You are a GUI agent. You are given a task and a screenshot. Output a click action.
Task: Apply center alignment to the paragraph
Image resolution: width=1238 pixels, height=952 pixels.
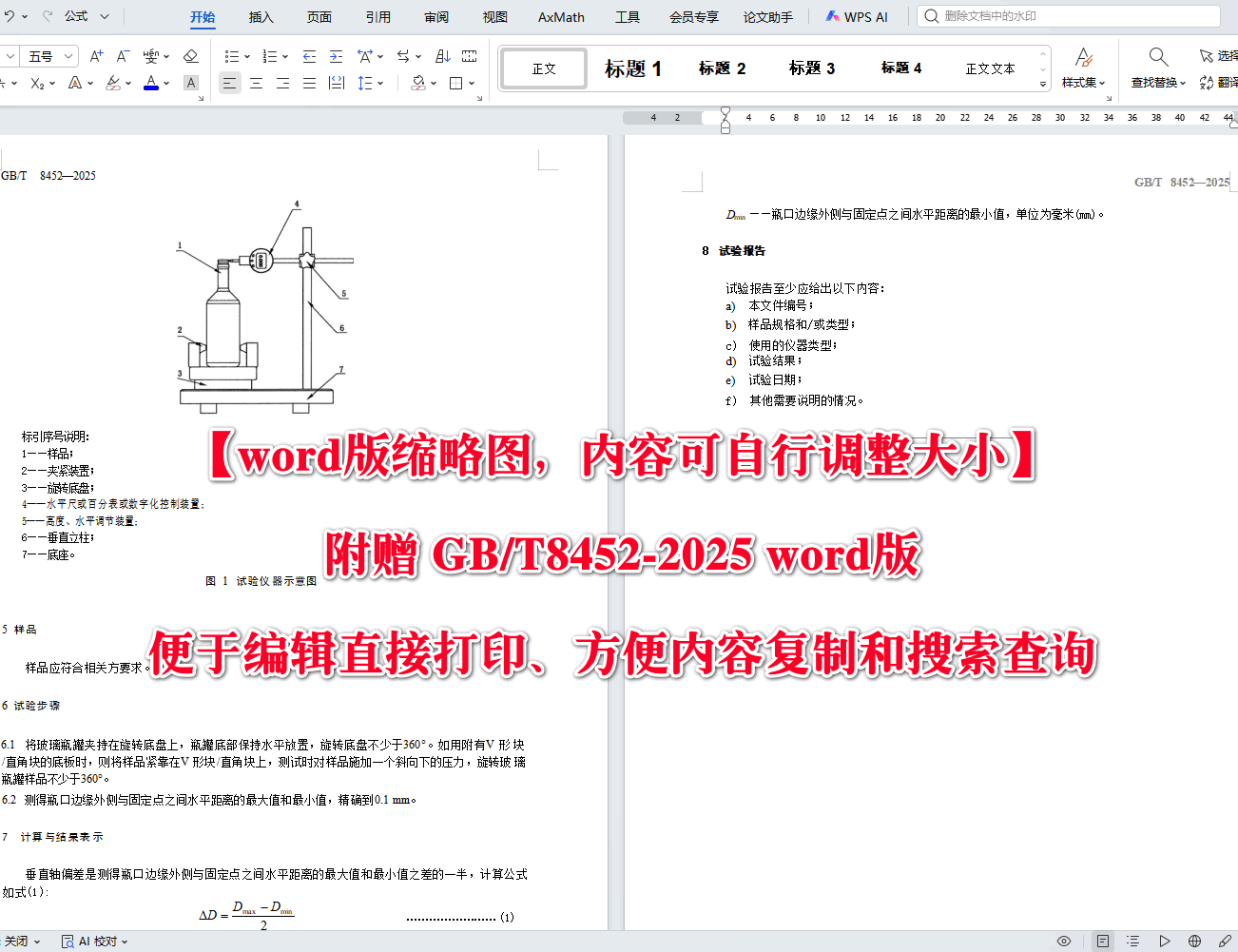(257, 83)
